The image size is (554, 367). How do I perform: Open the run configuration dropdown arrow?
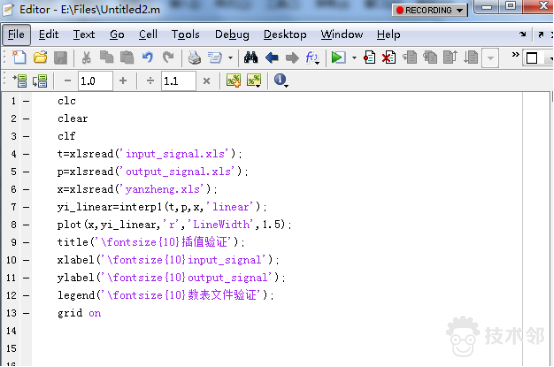[x=354, y=58]
